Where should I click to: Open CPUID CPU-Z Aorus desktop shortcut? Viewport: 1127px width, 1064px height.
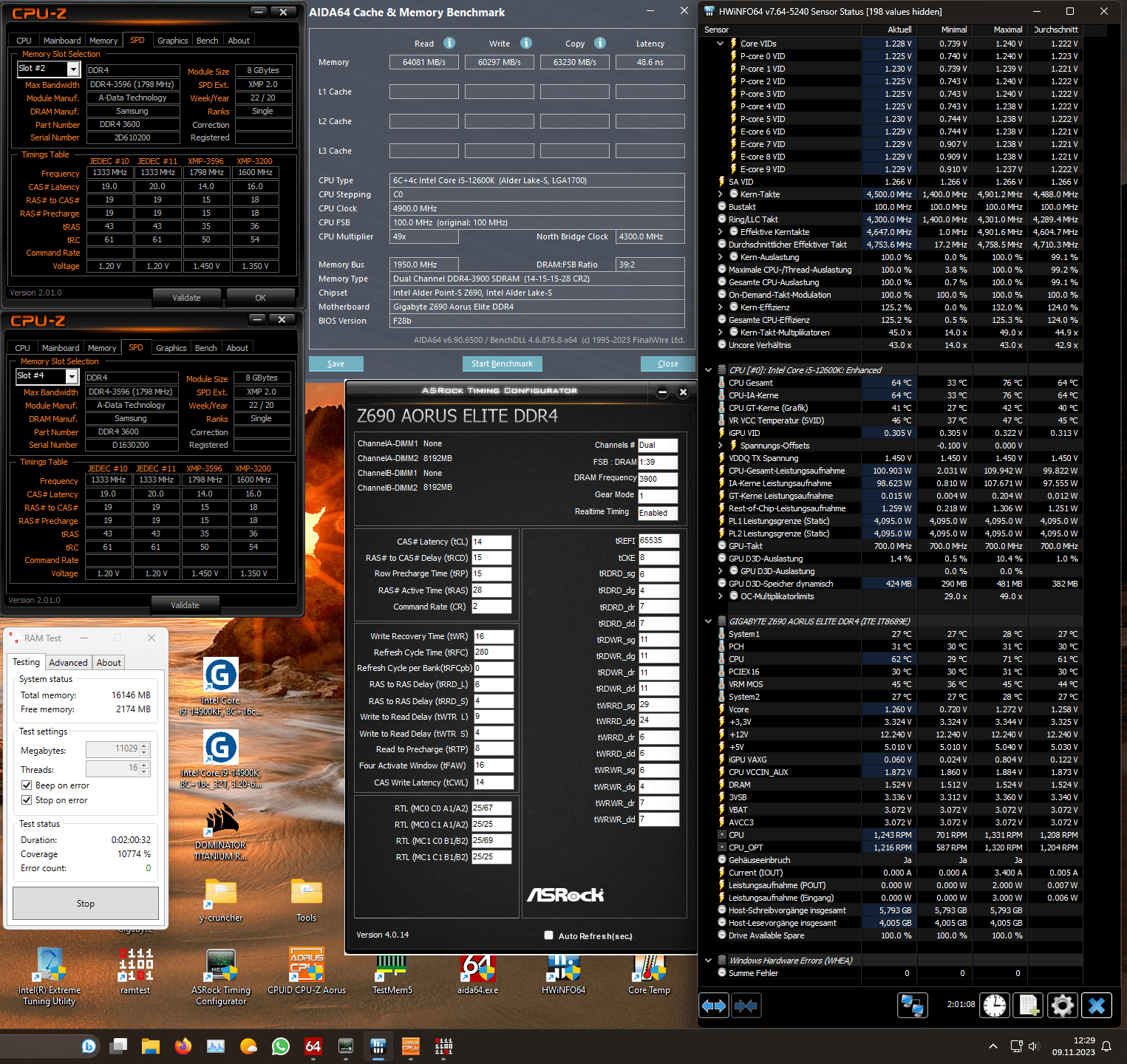307,971
